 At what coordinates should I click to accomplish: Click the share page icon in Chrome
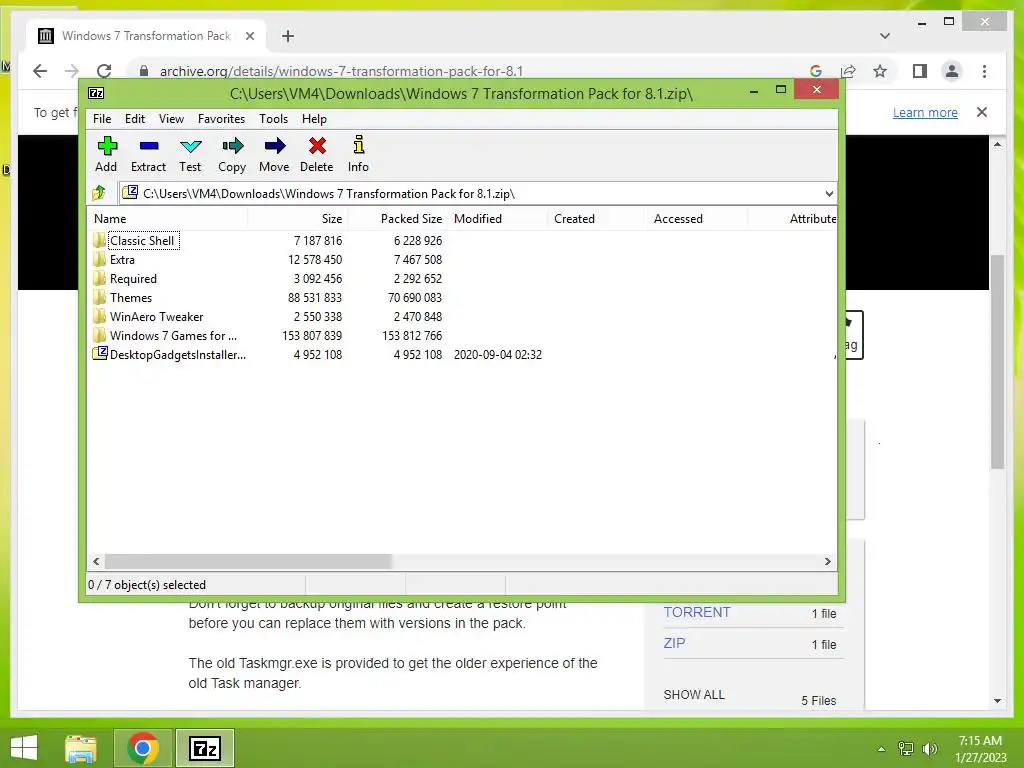(848, 71)
